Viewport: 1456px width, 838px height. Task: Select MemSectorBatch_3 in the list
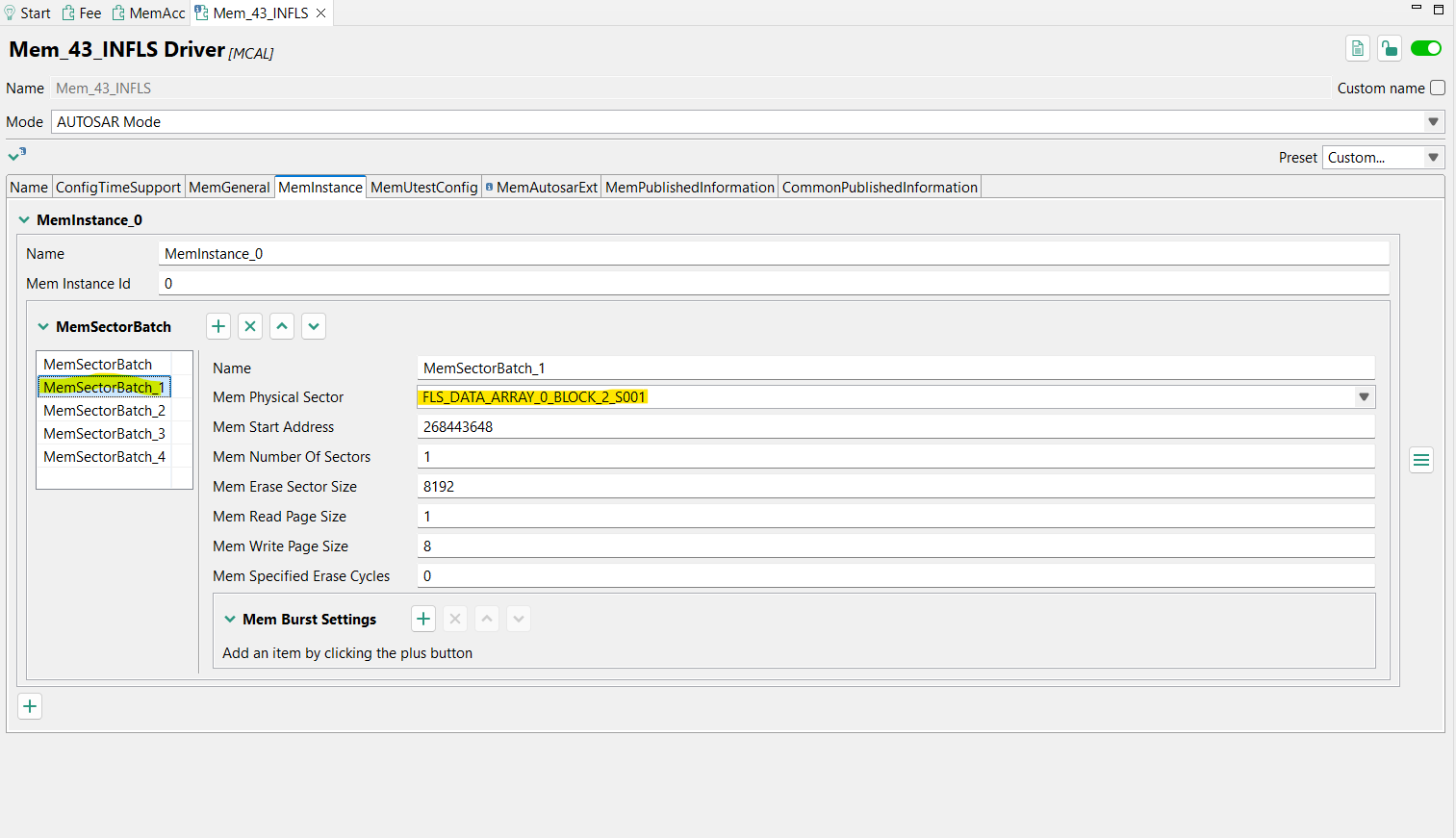click(x=104, y=434)
